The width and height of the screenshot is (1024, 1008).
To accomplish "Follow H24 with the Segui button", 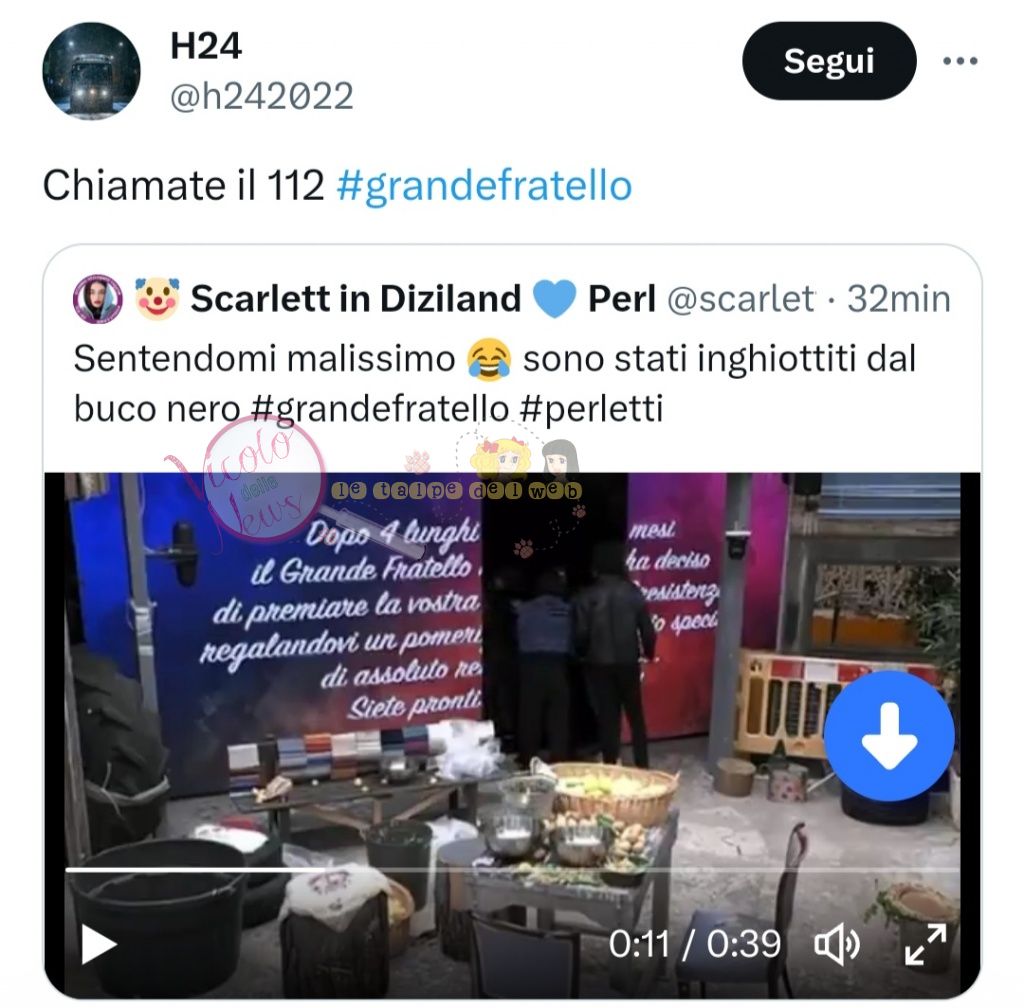I will click(829, 61).
